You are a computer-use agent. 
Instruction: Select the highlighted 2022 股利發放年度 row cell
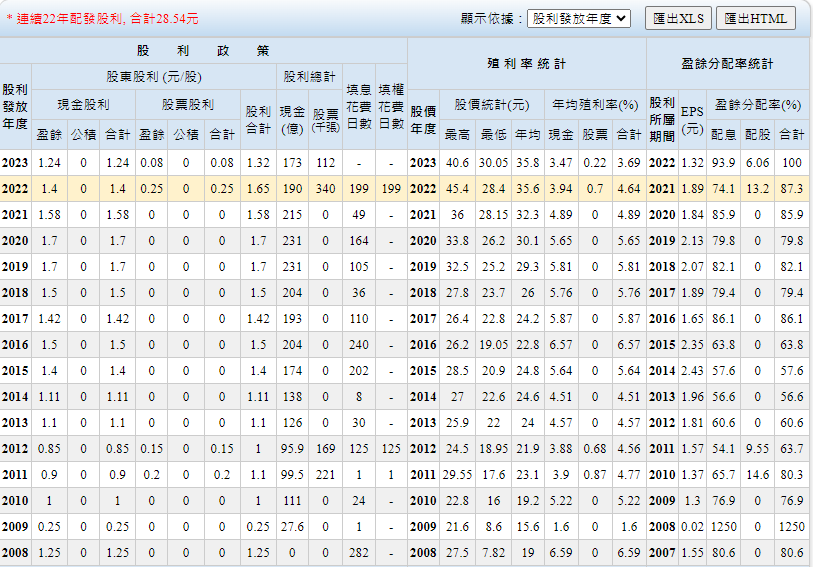(x=15, y=188)
